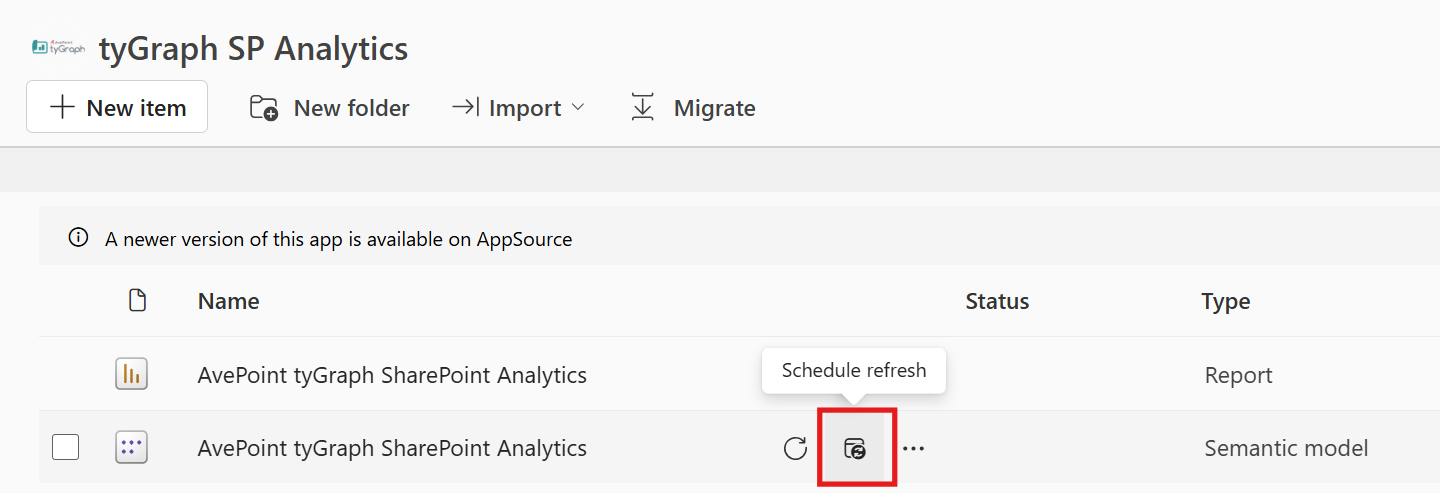The image size is (1440, 493).
Task: Click the info icon in the AppSource notice
Action: click(78, 239)
